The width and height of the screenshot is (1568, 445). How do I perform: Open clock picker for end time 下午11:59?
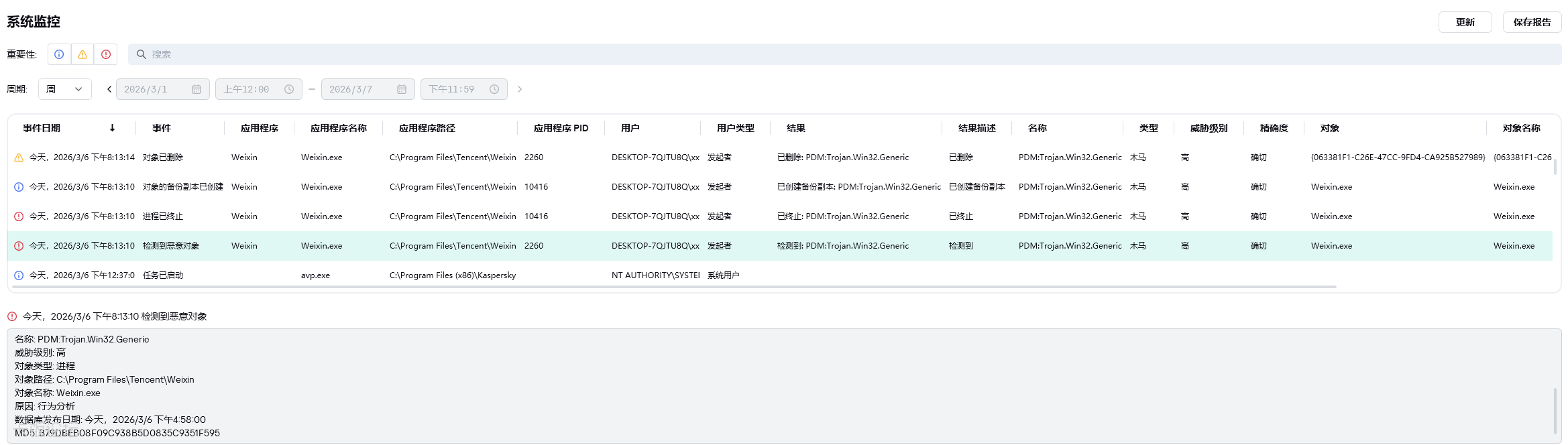coord(494,89)
